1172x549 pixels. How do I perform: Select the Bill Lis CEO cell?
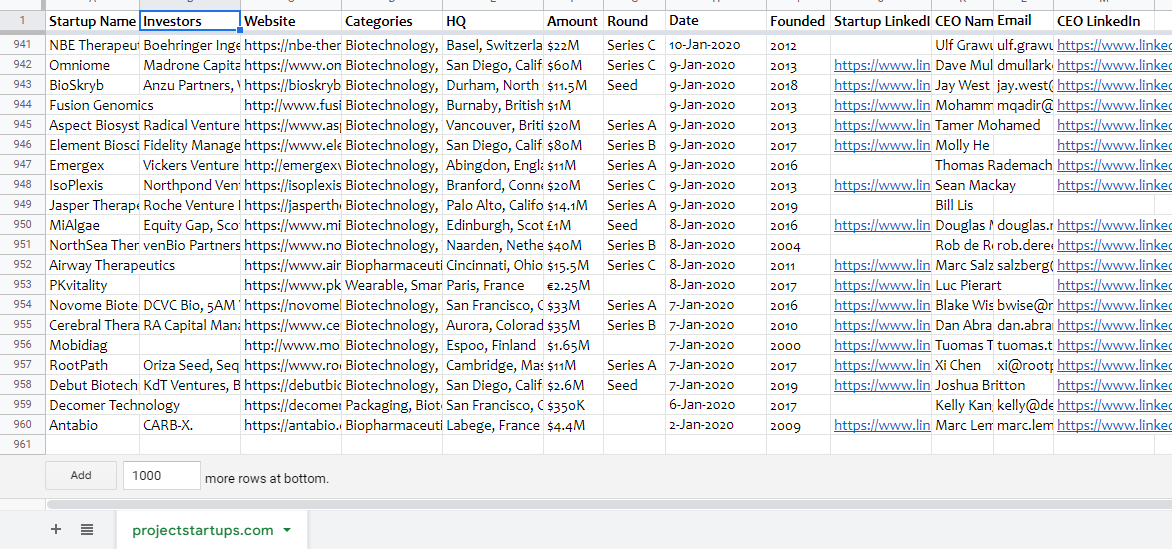962,205
